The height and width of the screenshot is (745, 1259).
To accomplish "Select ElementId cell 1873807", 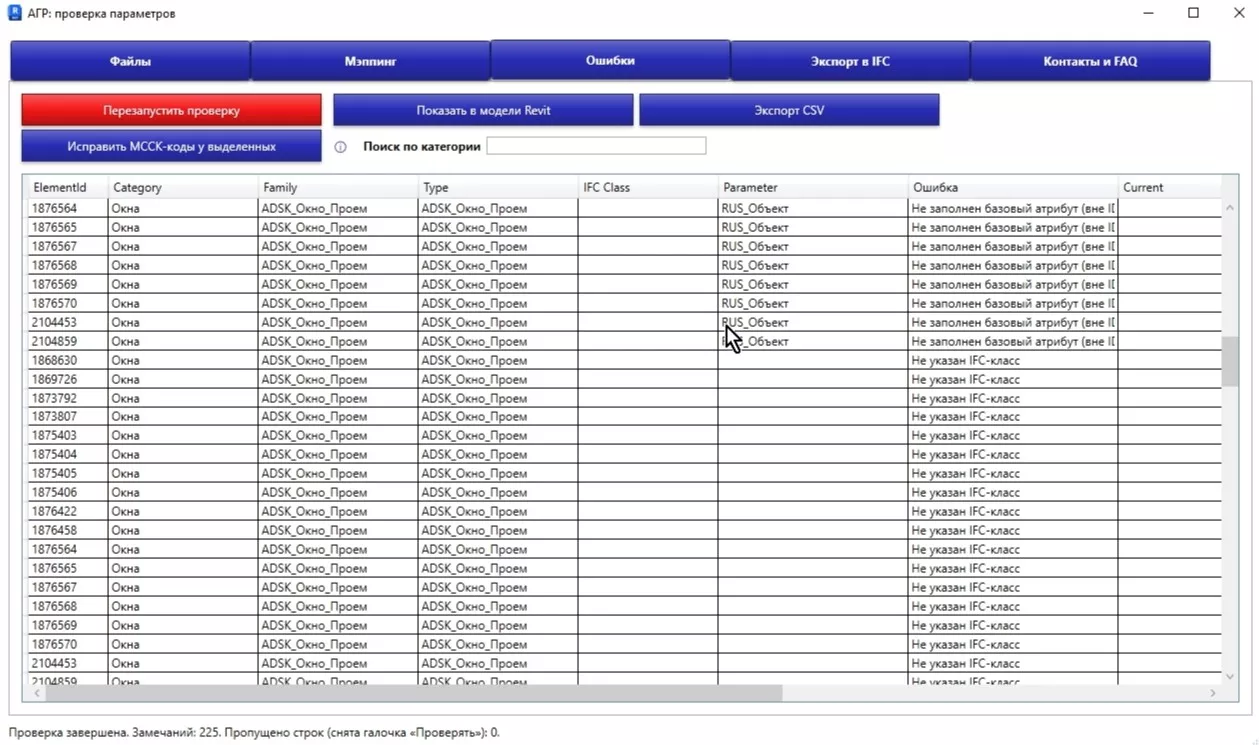I will (68, 417).
